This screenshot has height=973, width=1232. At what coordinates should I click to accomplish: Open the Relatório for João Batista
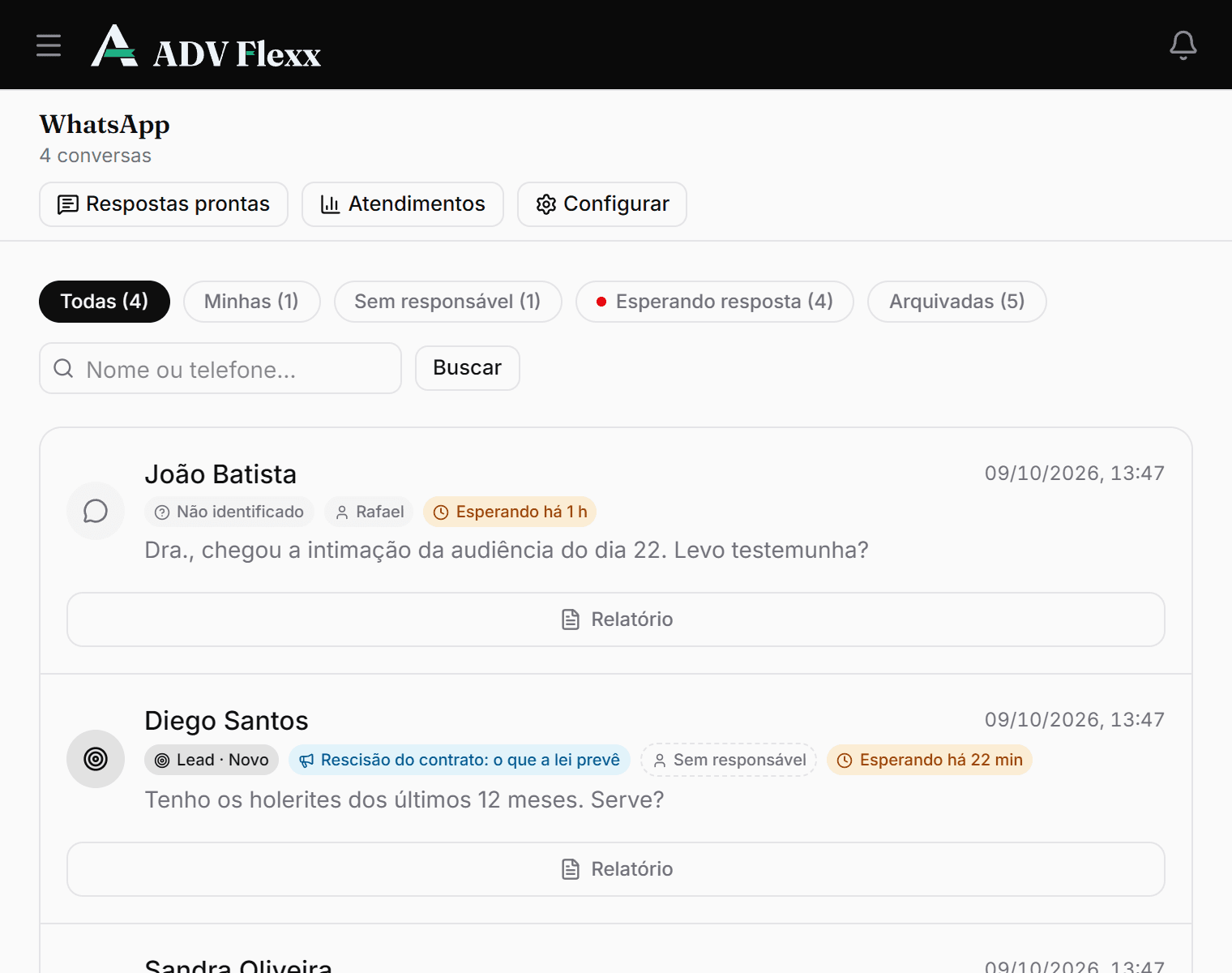click(616, 619)
